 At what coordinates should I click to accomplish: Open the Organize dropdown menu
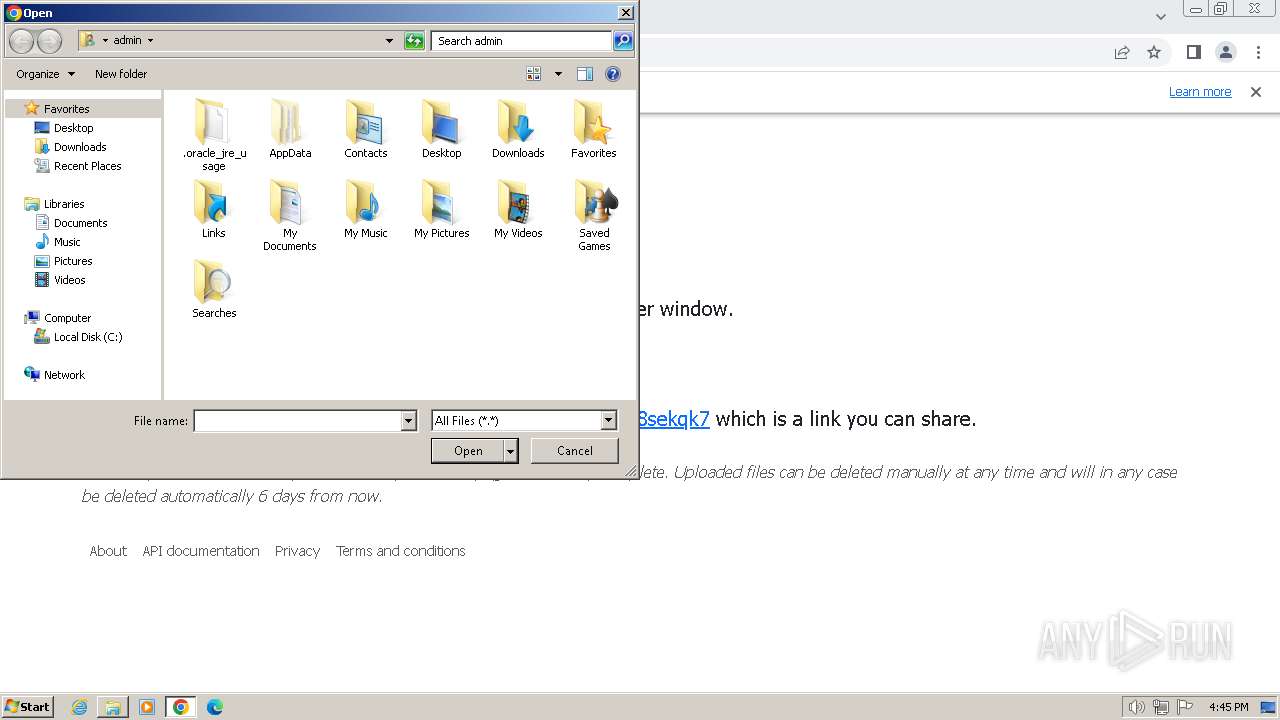(45, 74)
